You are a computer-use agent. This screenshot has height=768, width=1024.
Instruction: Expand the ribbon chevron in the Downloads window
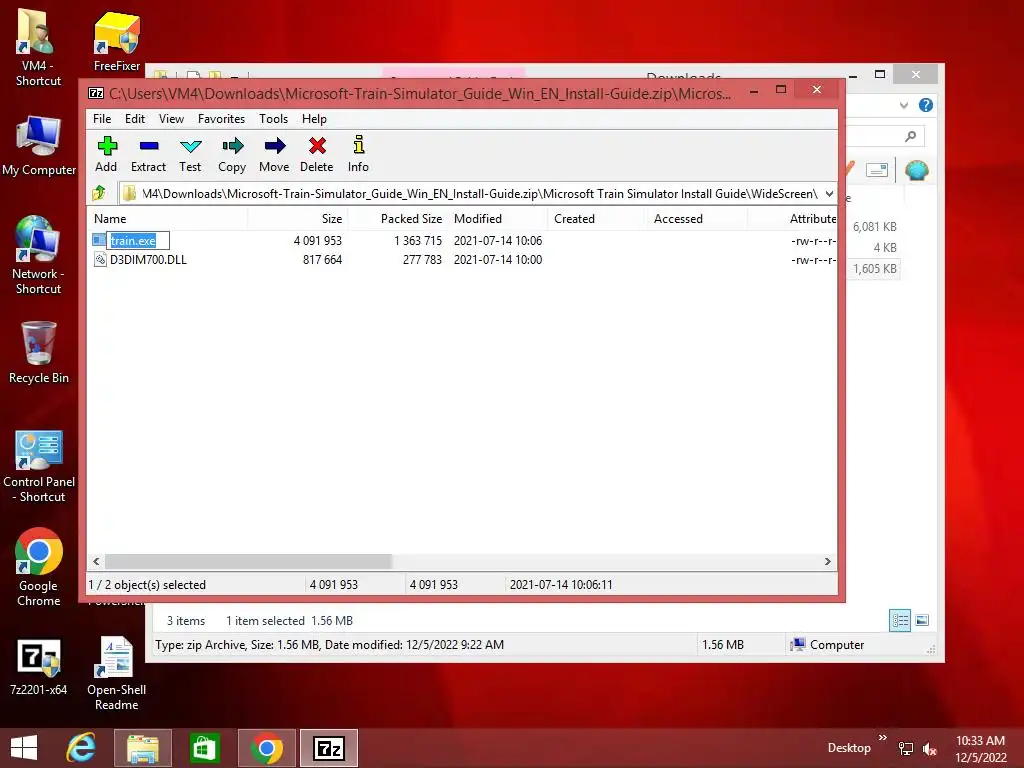pos(904,105)
